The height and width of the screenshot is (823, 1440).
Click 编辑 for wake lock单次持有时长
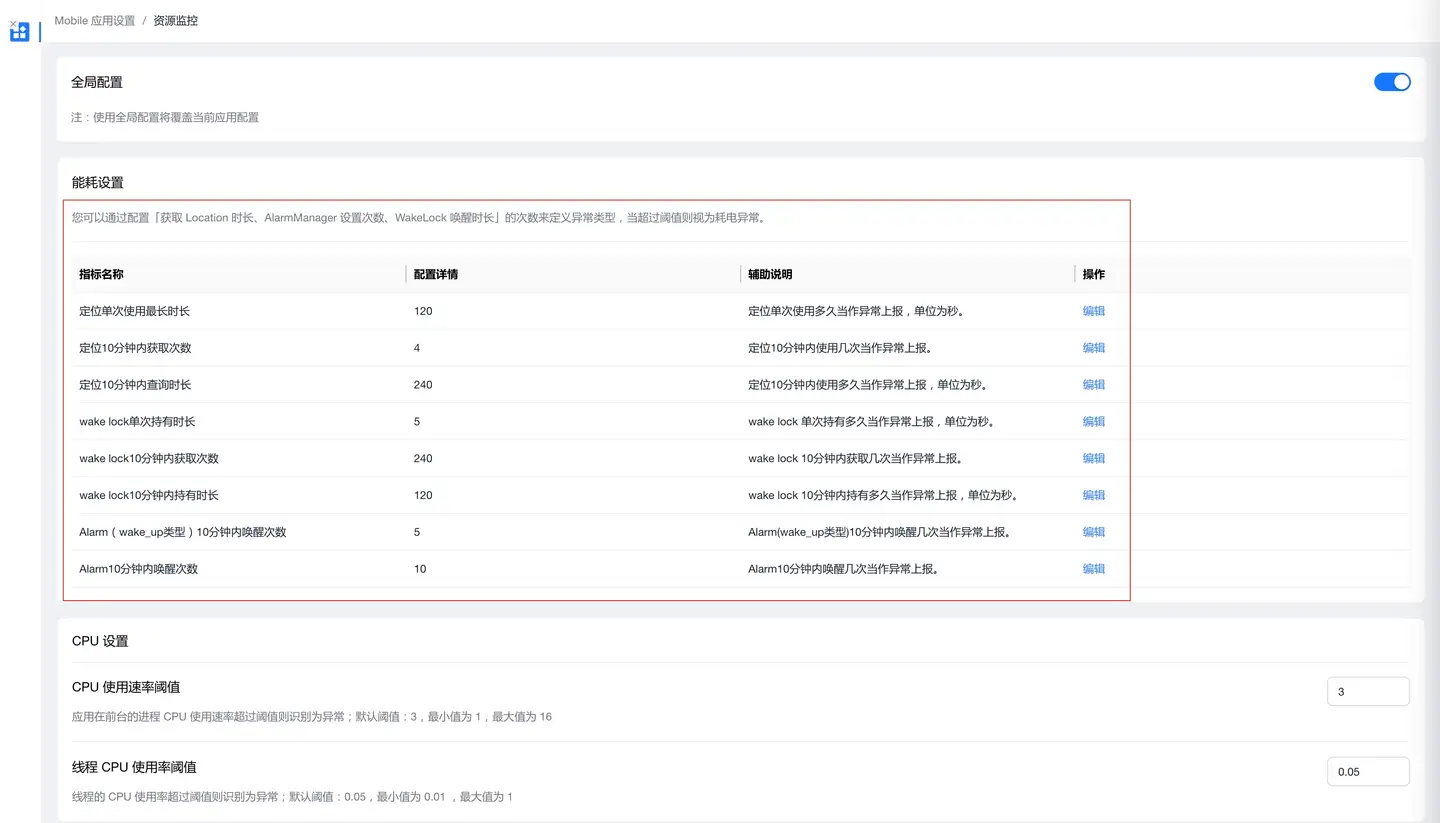[x=1093, y=422]
